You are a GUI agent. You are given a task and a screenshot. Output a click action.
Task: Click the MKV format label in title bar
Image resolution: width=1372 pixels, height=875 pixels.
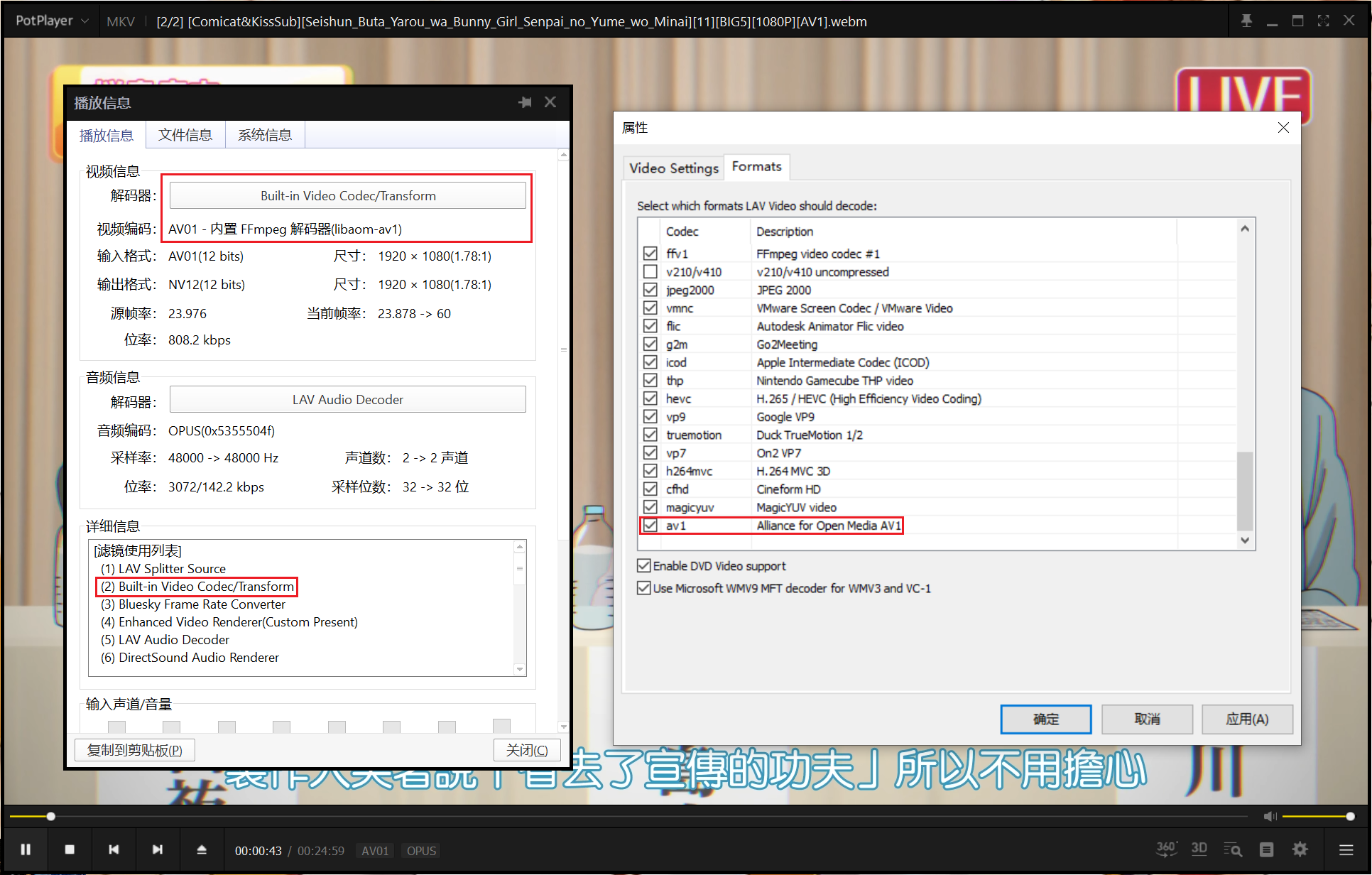(120, 22)
